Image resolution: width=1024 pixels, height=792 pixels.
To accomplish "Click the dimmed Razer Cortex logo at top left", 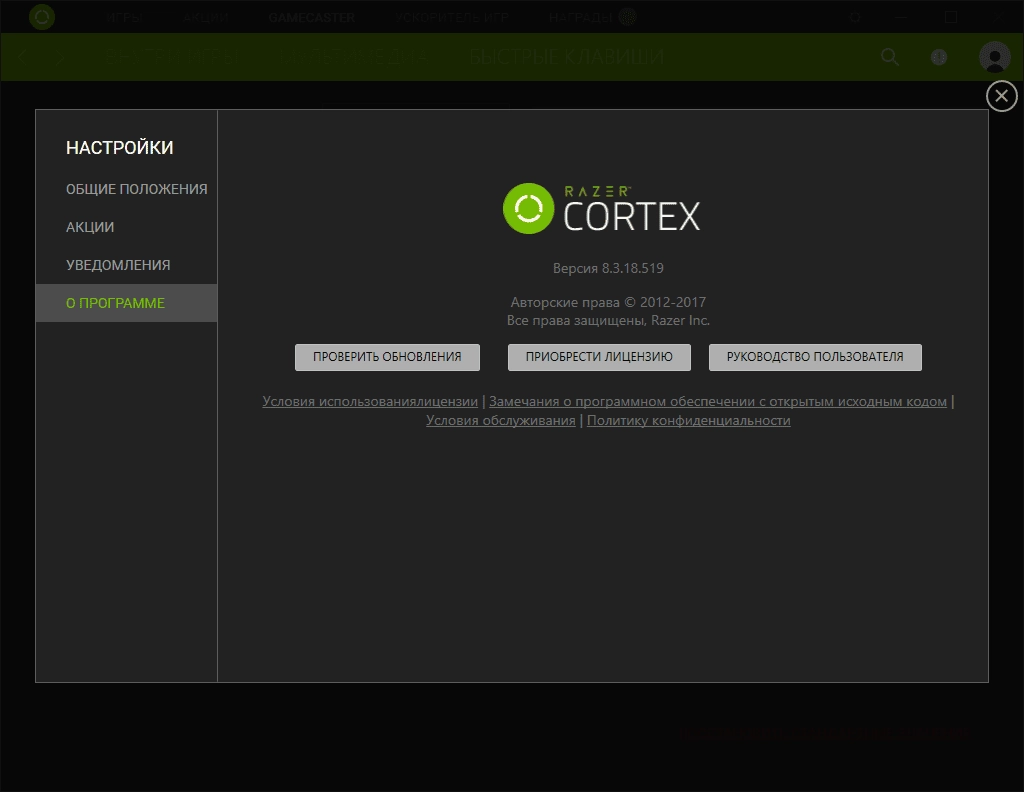I will pos(42,17).
